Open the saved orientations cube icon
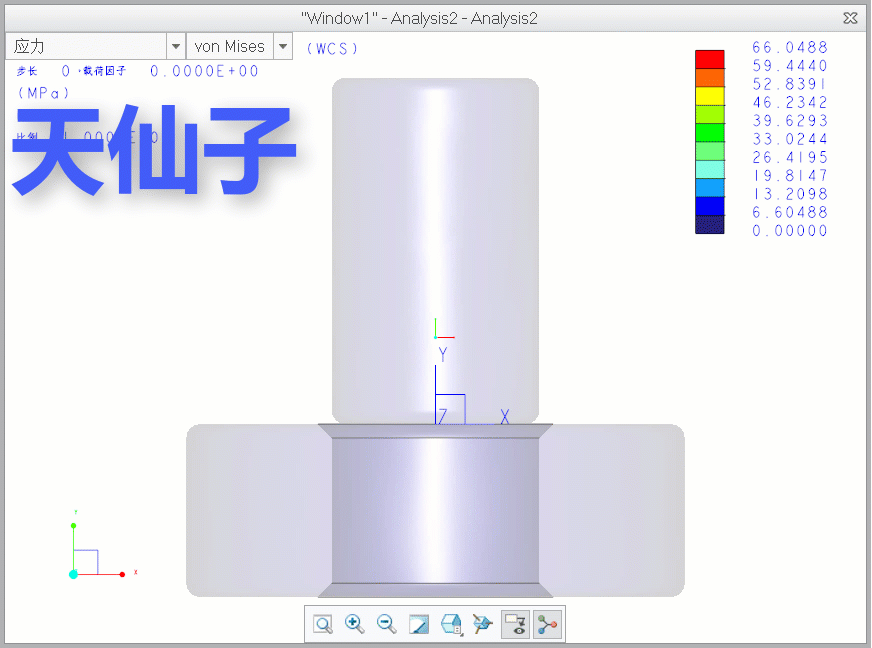 (x=451, y=624)
